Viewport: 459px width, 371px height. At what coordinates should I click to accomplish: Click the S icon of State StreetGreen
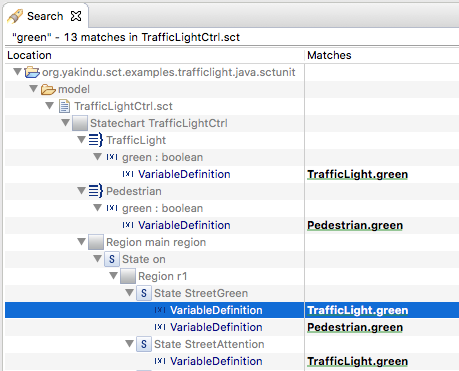click(144, 293)
